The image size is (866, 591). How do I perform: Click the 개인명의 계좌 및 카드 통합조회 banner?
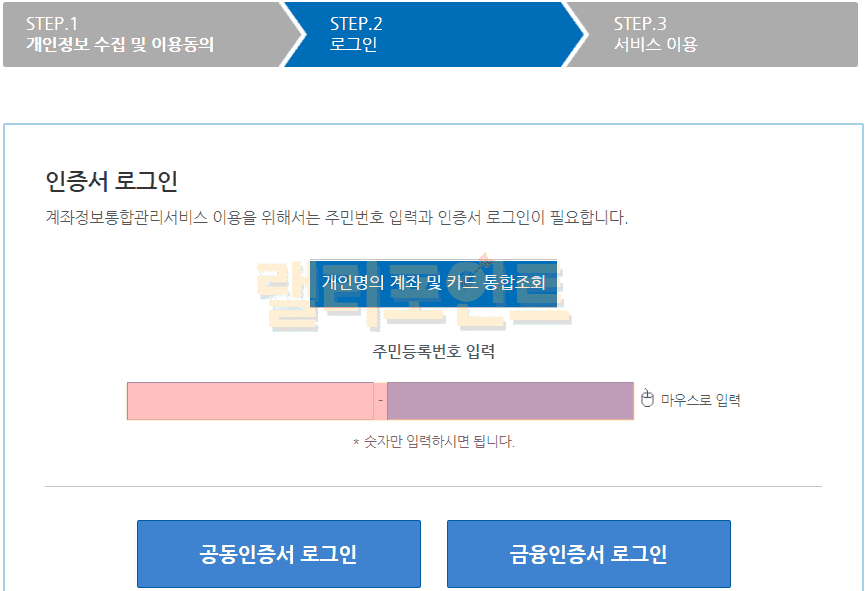(x=433, y=283)
